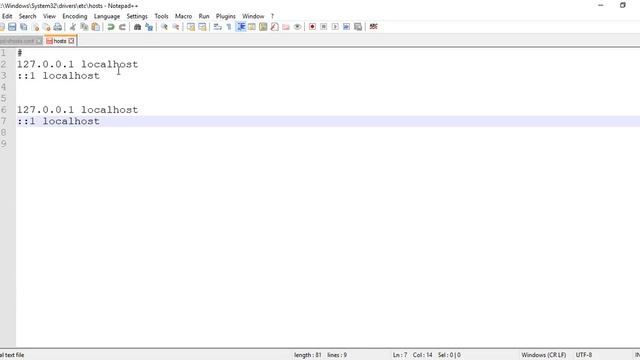Click the length : 81 status entry

point(308,355)
